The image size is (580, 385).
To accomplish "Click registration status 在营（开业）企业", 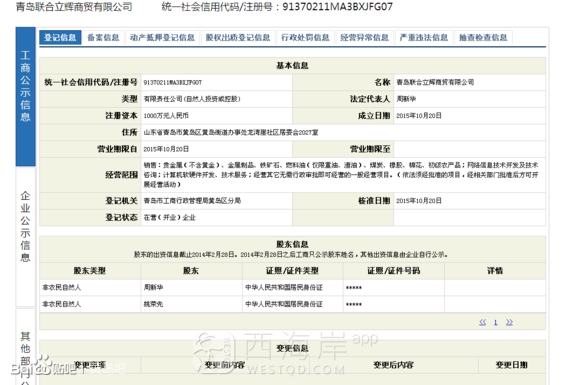I will click(169, 217).
